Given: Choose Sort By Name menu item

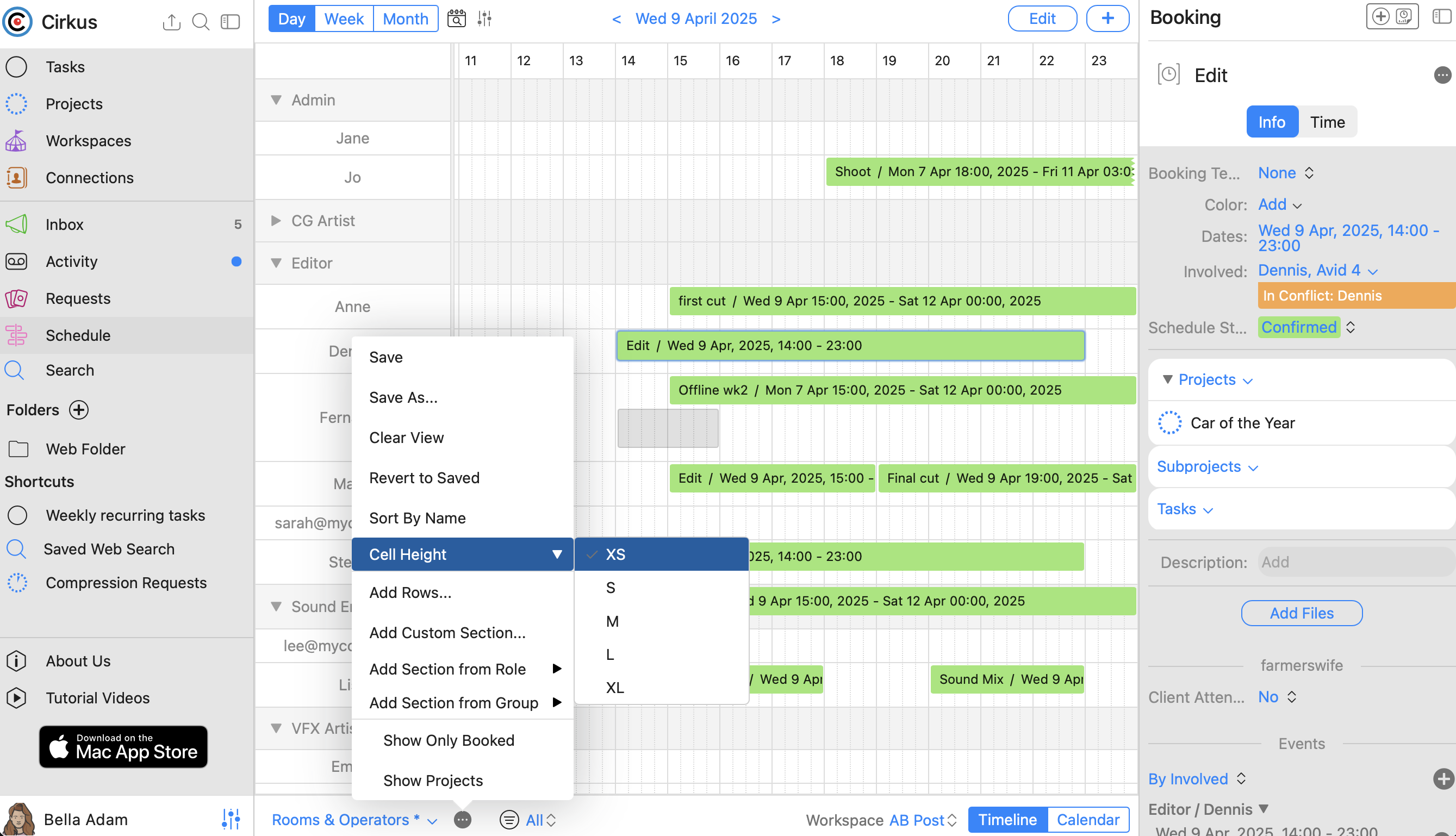Looking at the screenshot, I should click(417, 518).
